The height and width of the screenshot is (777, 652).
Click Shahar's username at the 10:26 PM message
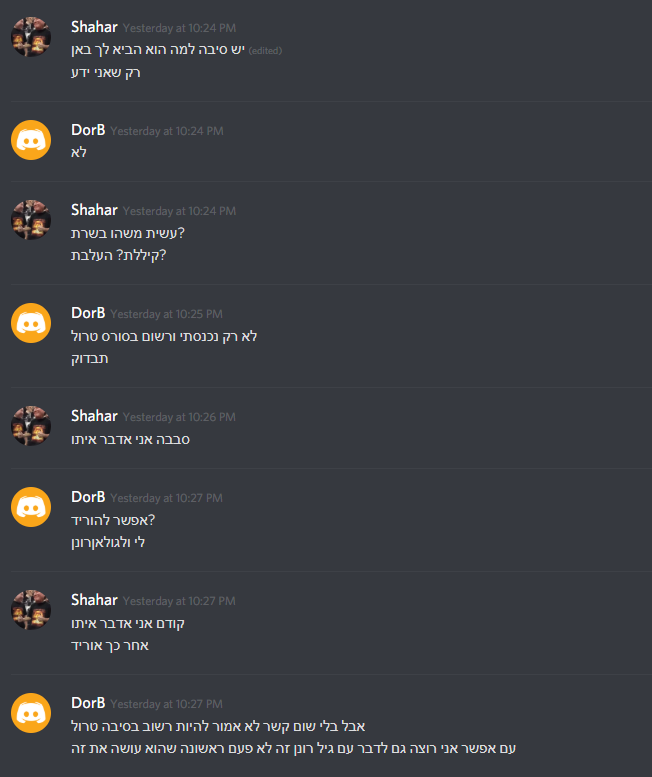(94, 416)
